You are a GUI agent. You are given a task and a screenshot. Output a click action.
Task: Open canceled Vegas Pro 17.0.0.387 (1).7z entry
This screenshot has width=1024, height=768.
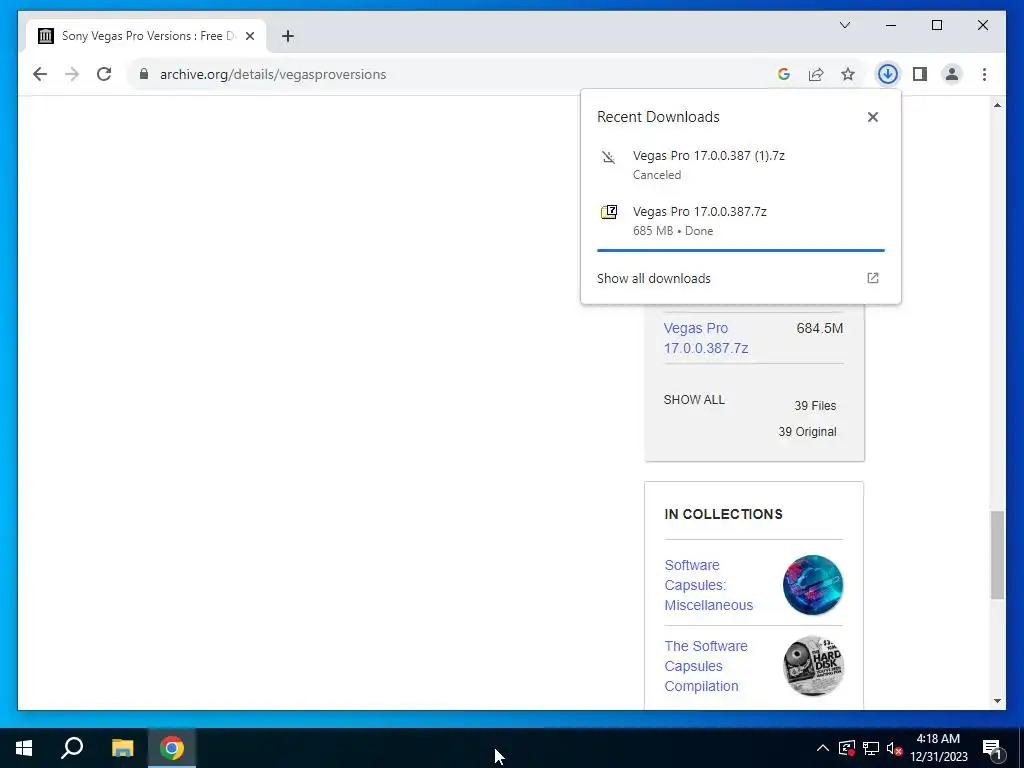[741, 165]
